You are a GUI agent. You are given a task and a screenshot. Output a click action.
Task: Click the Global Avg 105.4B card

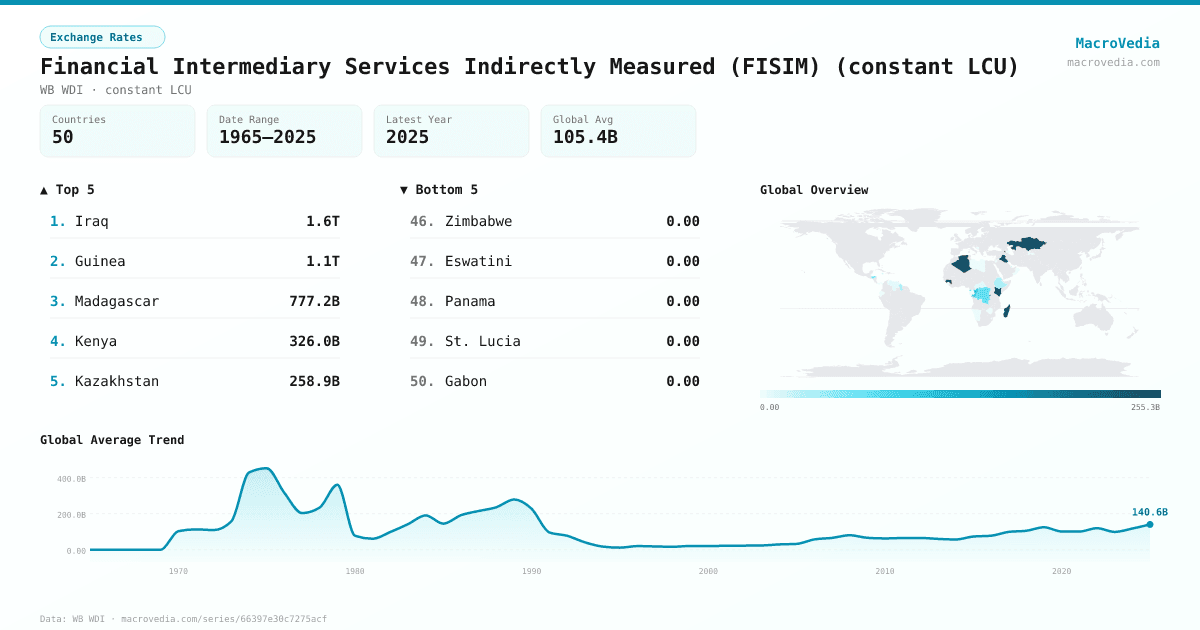pyautogui.click(x=618, y=131)
